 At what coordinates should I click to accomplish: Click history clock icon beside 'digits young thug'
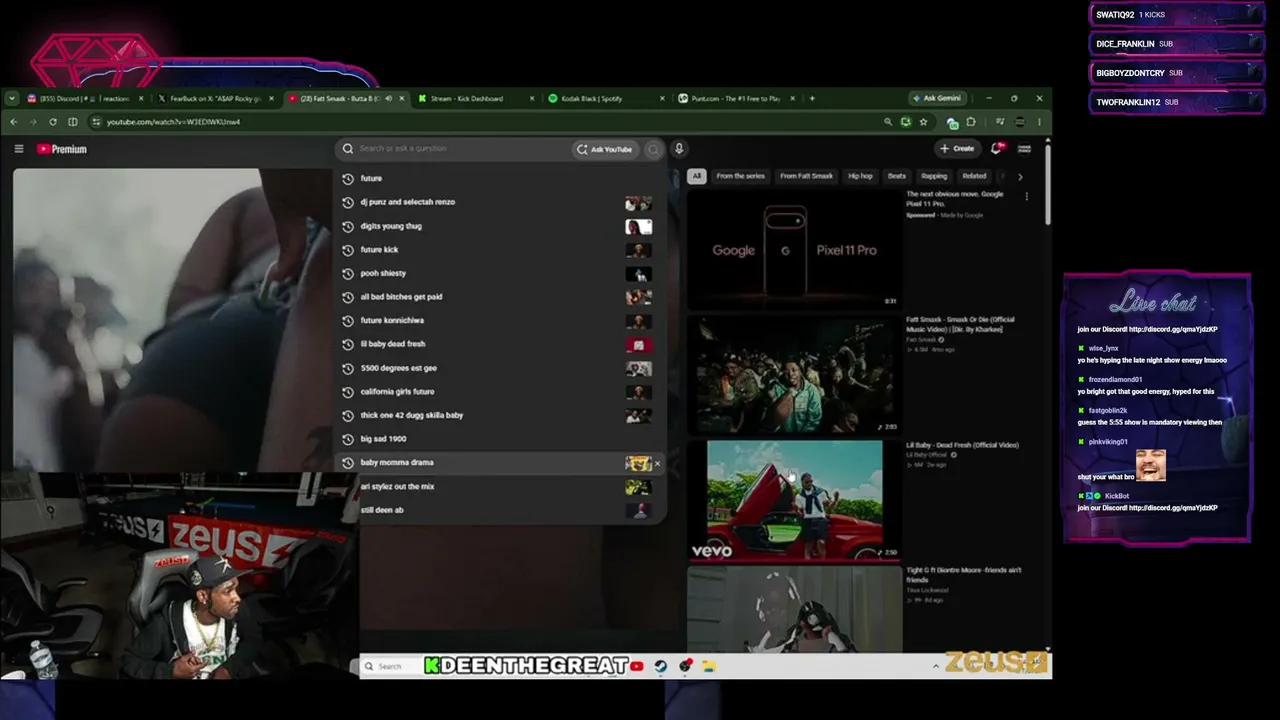(x=348, y=226)
